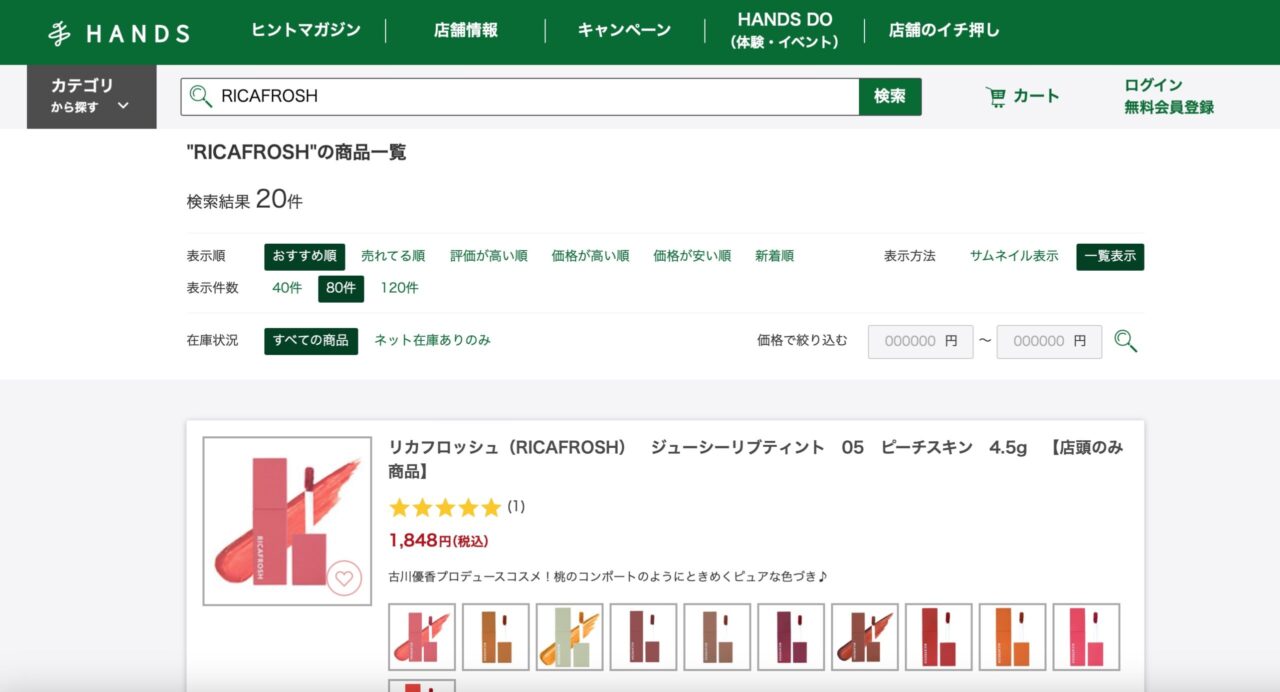This screenshot has width=1280, height=692.
Task: Open the ジューシーリプティント 05 product title
Action: click(x=755, y=459)
